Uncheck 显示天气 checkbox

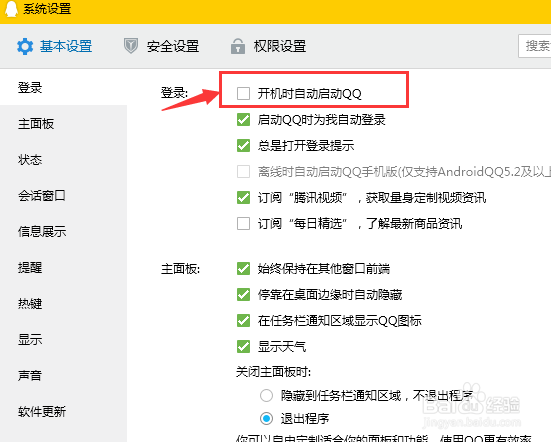[x=243, y=346]
